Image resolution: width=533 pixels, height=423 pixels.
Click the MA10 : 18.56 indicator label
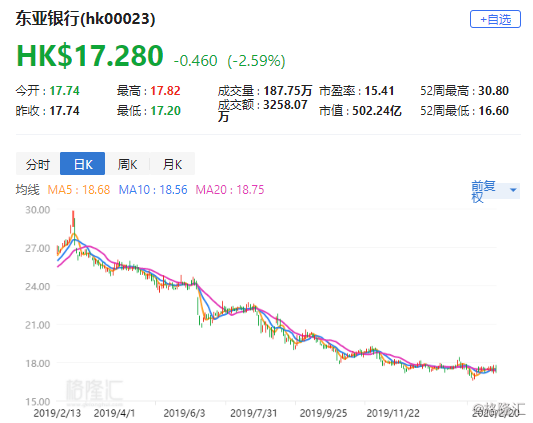point(153,190)
